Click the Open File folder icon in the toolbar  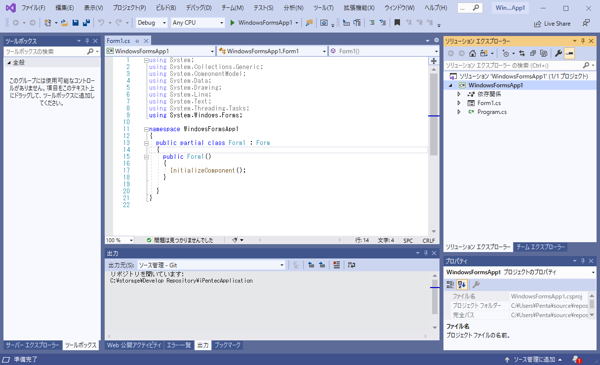click(x=64, y=23)
